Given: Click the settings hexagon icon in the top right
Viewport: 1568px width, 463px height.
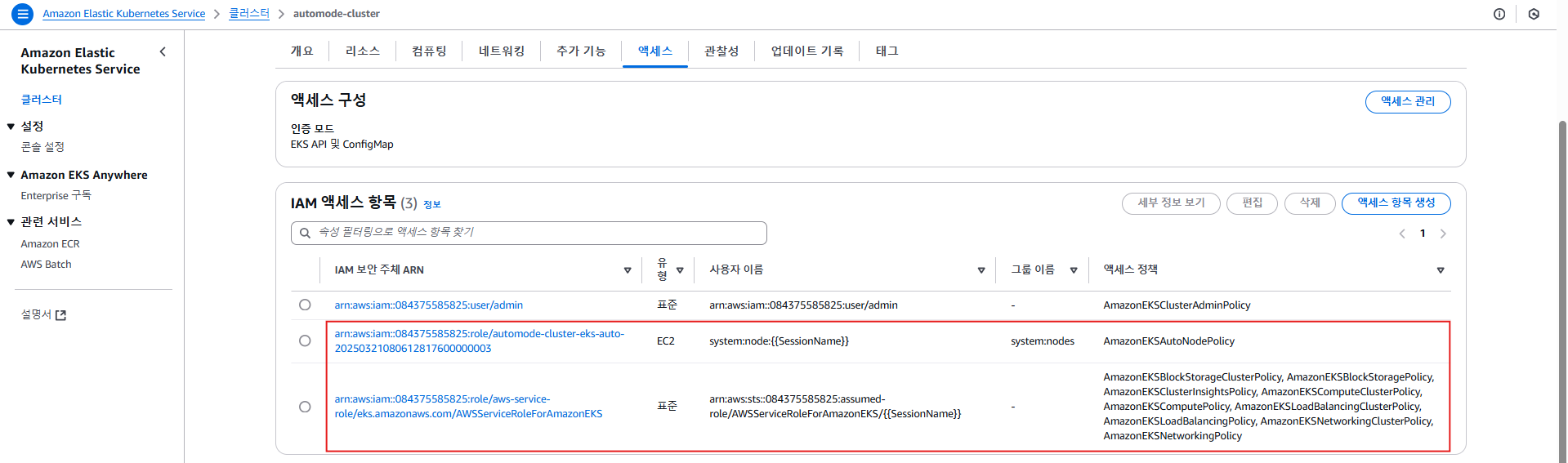Looking at the screenshot, I should click(x=1534, y=14).
